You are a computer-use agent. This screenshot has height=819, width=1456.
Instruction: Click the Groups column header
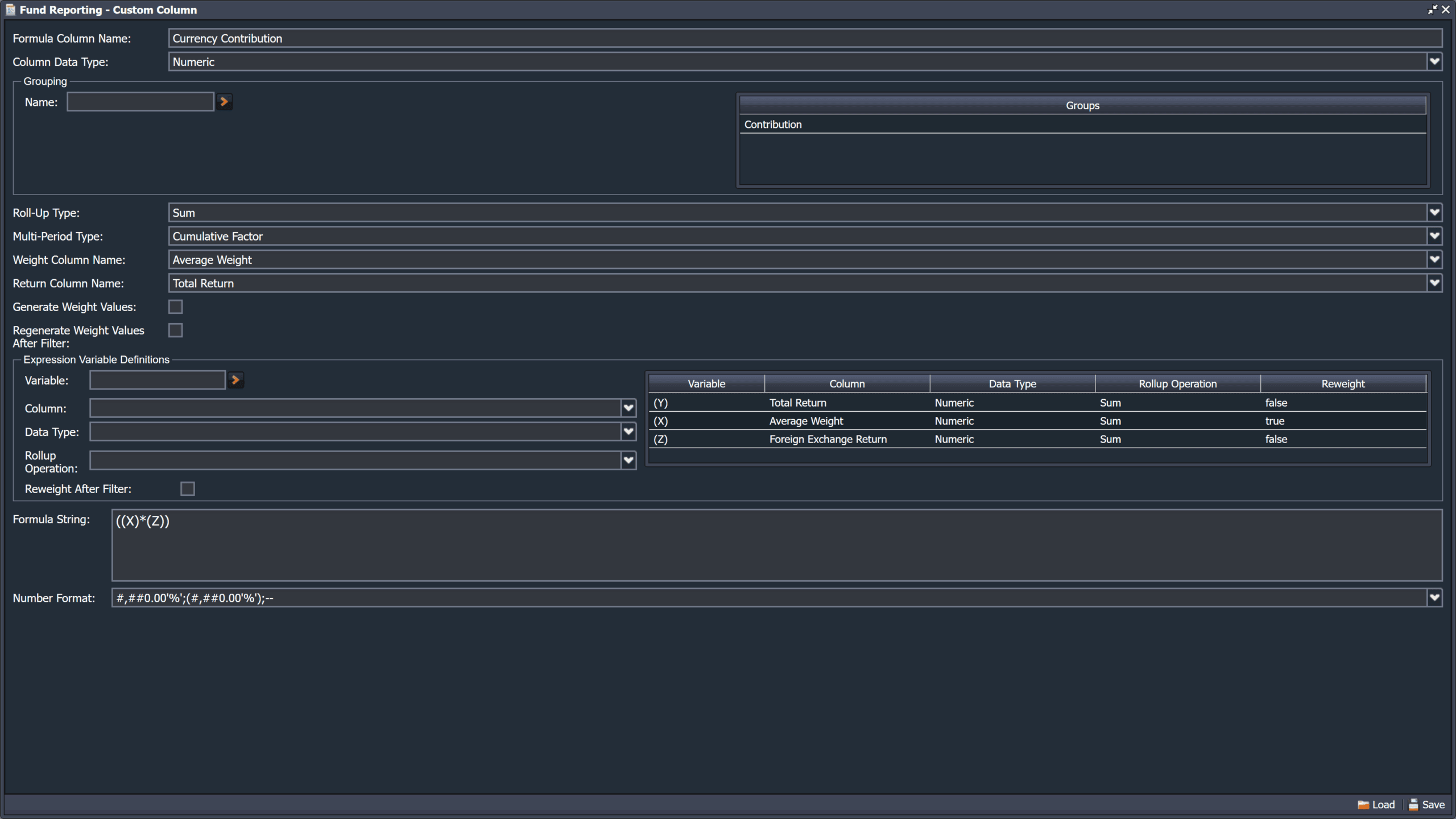point(1083,105)
